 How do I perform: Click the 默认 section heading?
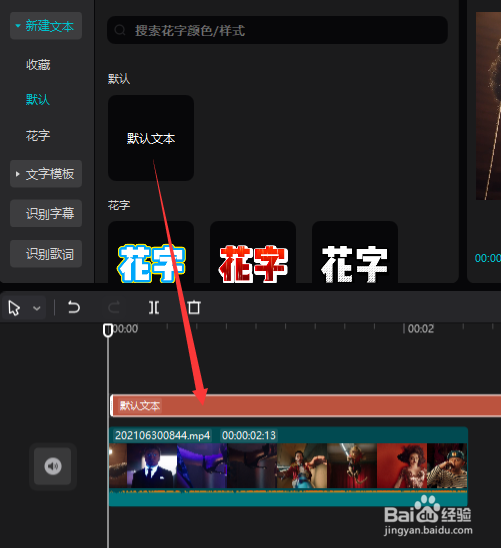(x=119, y=79)
